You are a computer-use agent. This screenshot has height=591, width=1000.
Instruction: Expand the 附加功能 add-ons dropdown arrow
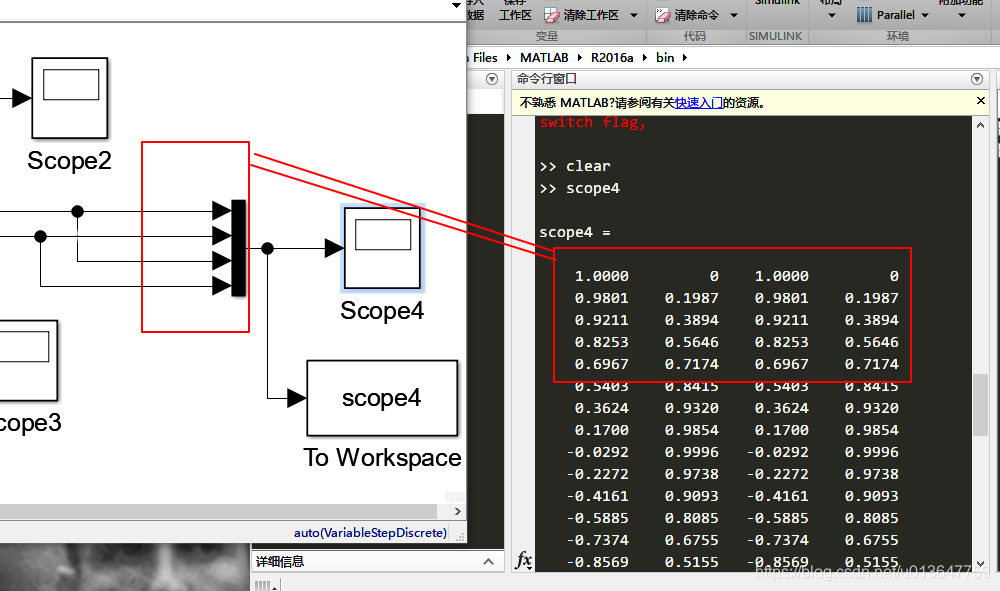tap(962, 15)
